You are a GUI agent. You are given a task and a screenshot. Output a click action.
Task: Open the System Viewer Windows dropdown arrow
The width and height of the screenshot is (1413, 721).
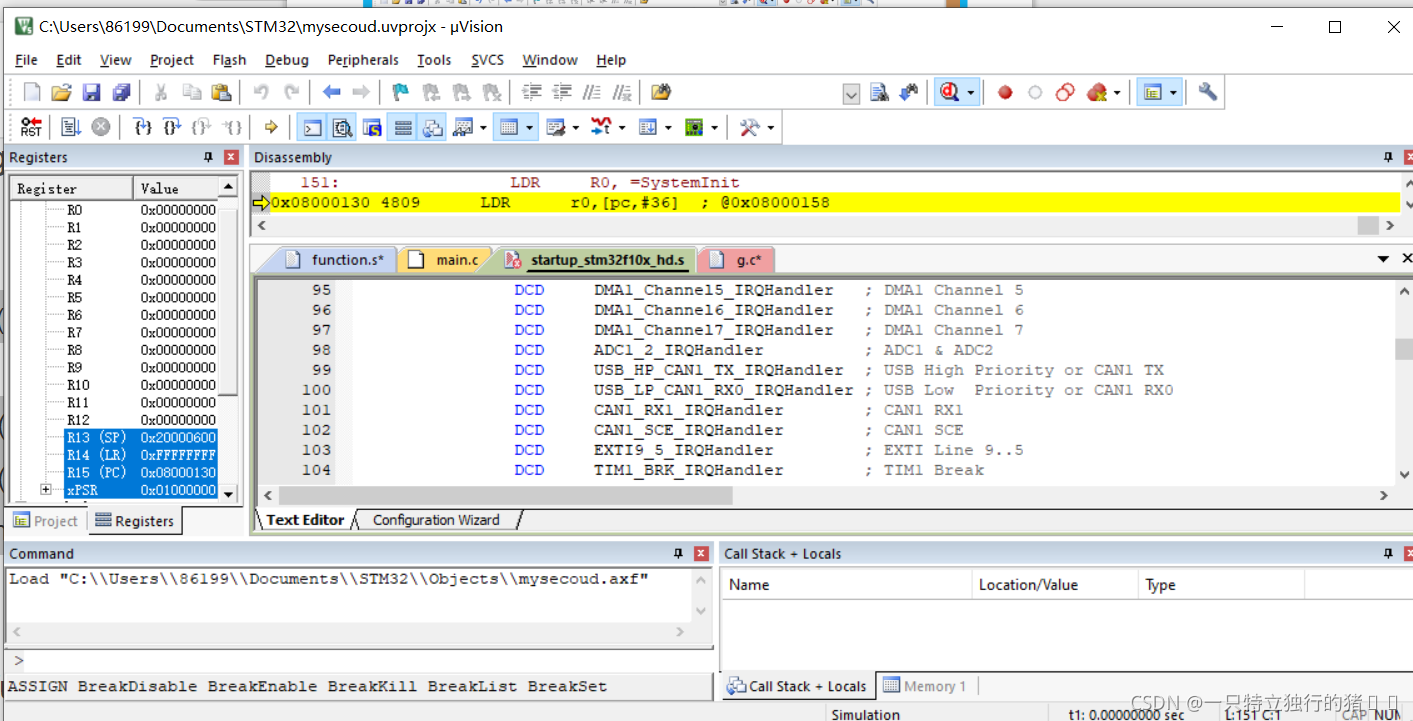tap(714, 128)
